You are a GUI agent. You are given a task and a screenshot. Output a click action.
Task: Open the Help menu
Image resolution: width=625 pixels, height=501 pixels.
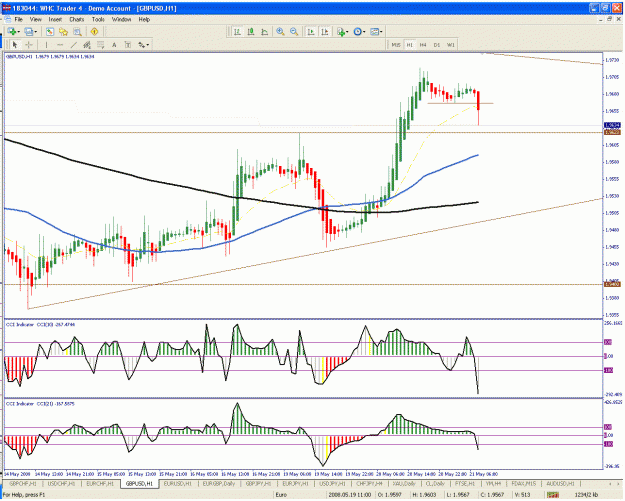point(144,19)
